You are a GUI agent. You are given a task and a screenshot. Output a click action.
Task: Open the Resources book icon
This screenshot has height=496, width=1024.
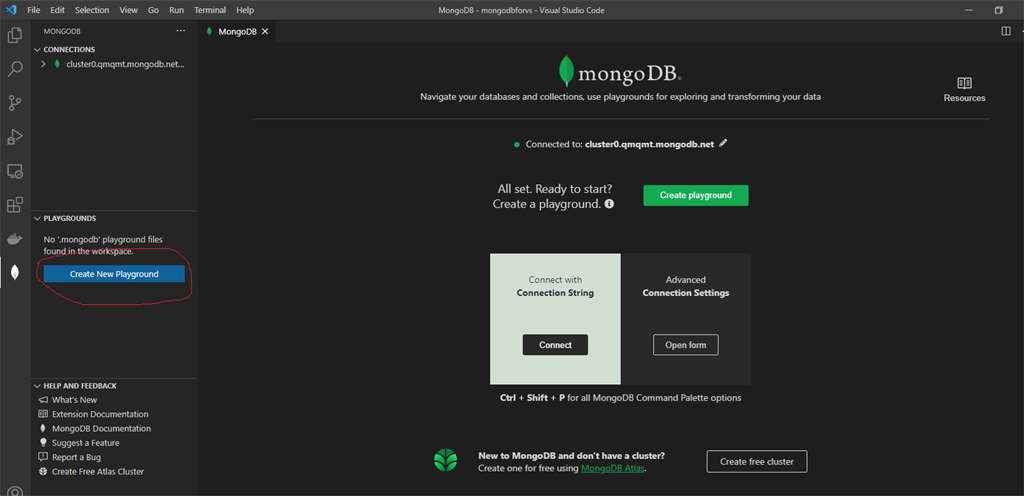965,83
